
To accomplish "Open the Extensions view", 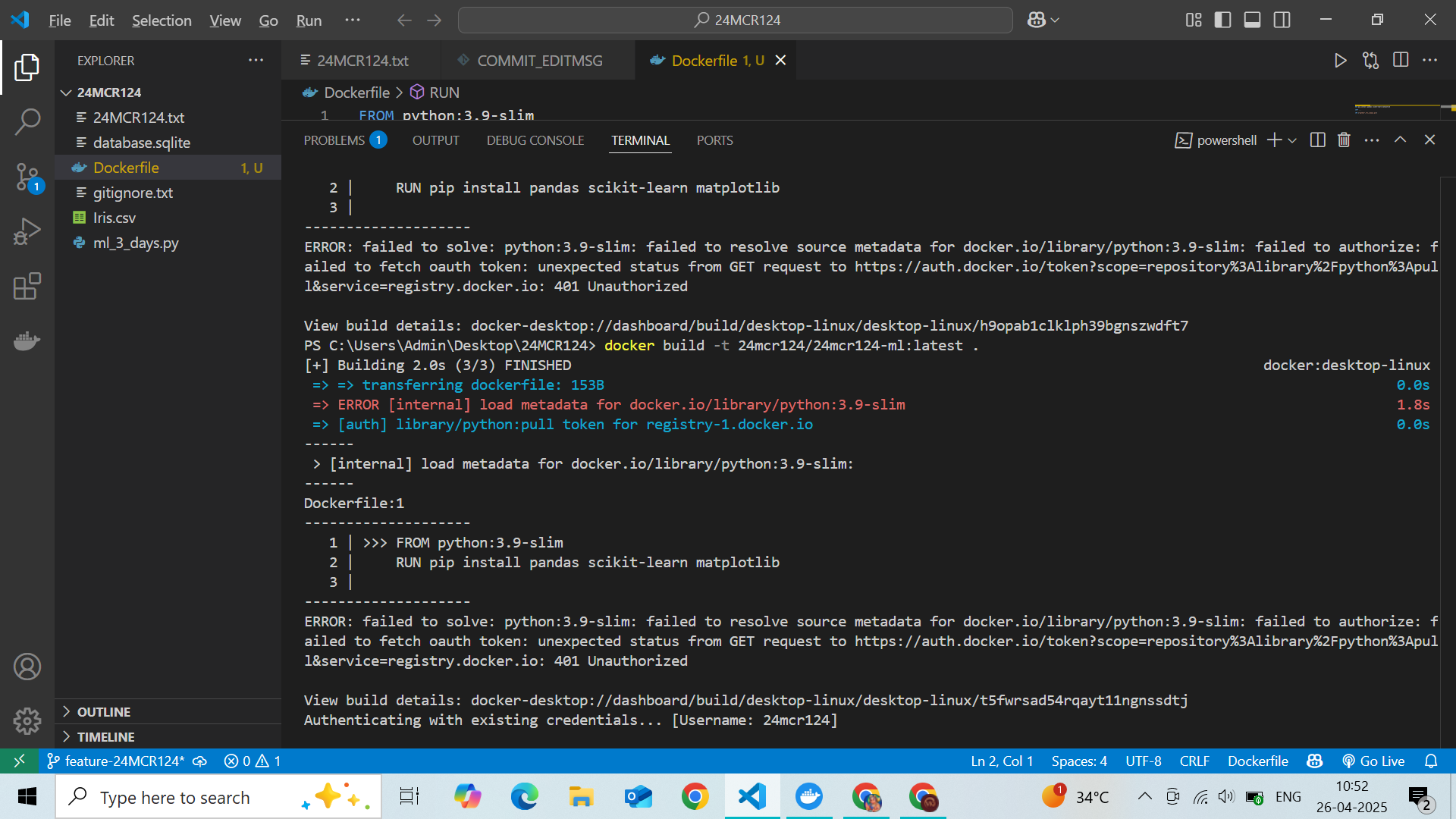I will coord(27,286).
